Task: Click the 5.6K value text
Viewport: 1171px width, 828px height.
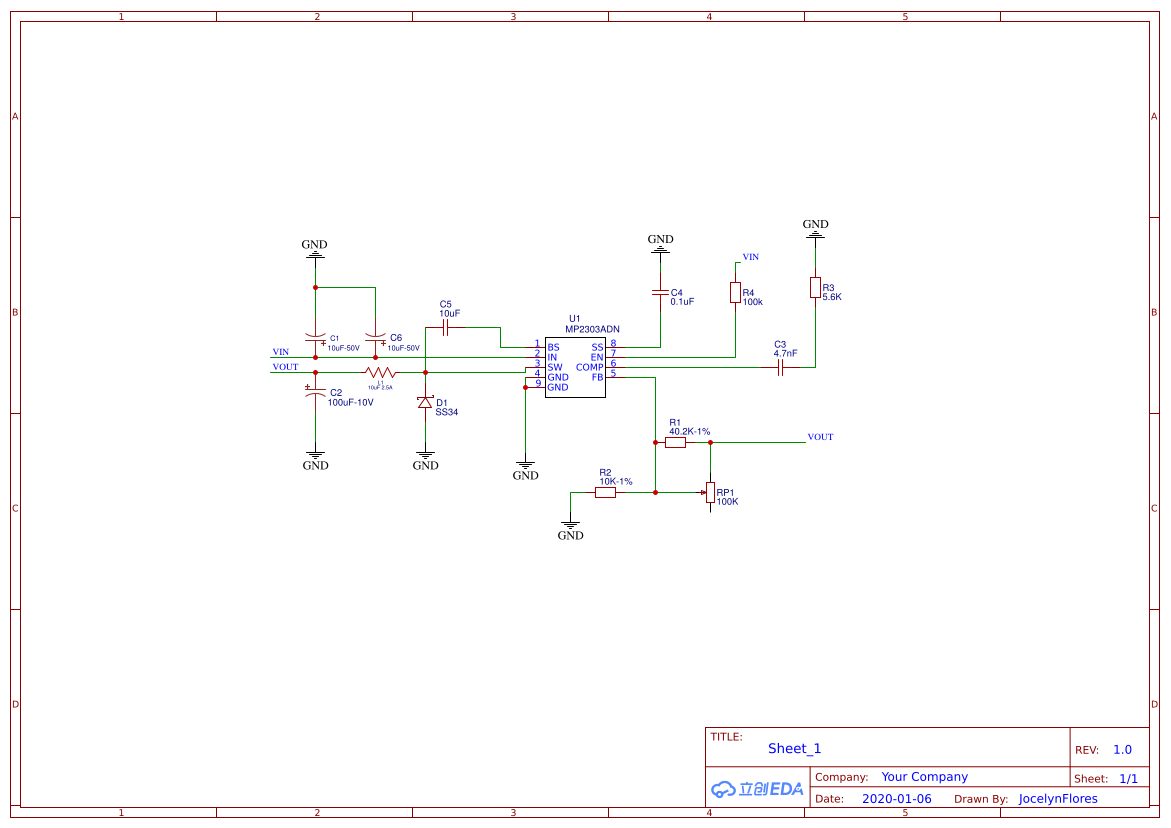Action: (x=832, y=296)
